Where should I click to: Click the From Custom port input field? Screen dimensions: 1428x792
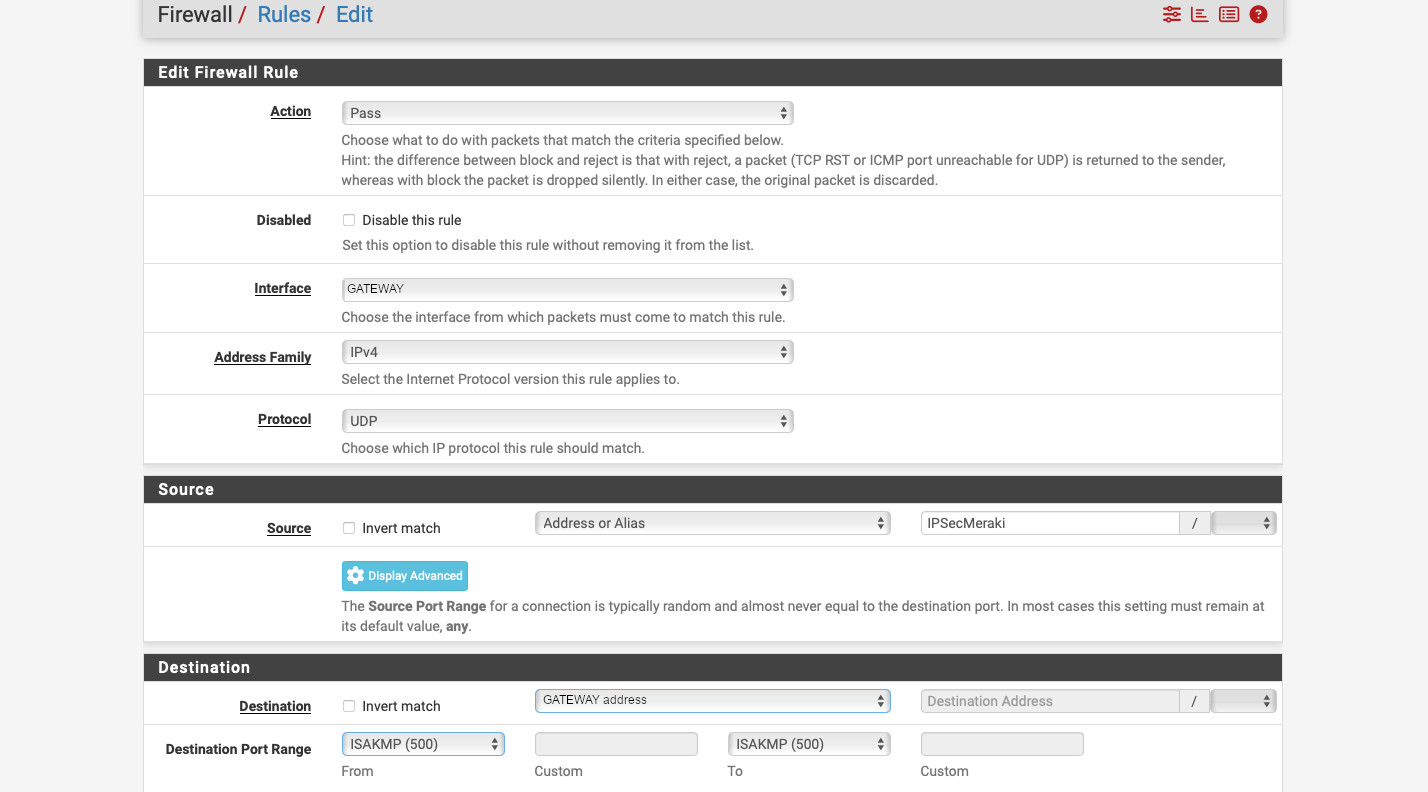[x=616, y=744]
